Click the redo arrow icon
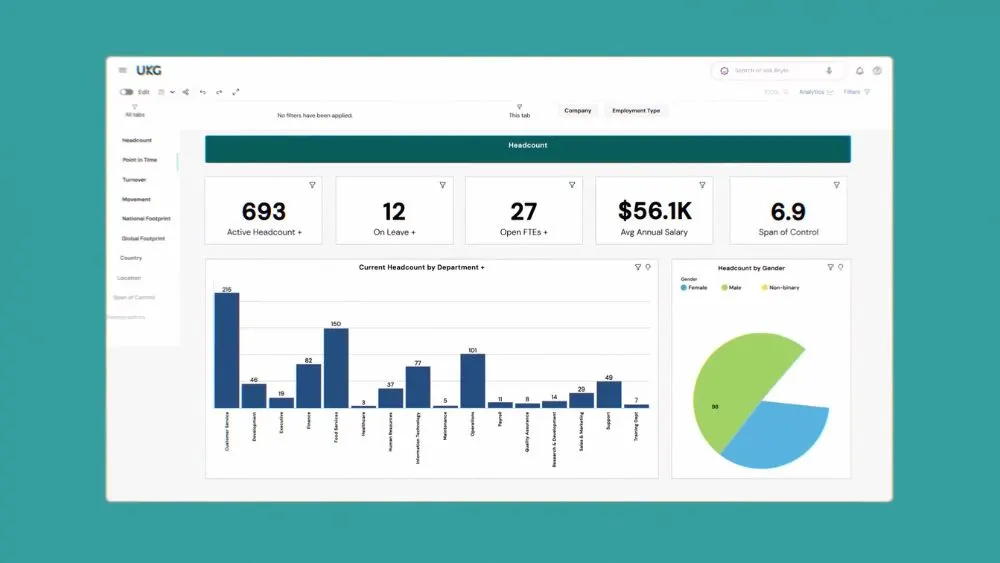This screenshot has height=563, width=1000. 219,92
